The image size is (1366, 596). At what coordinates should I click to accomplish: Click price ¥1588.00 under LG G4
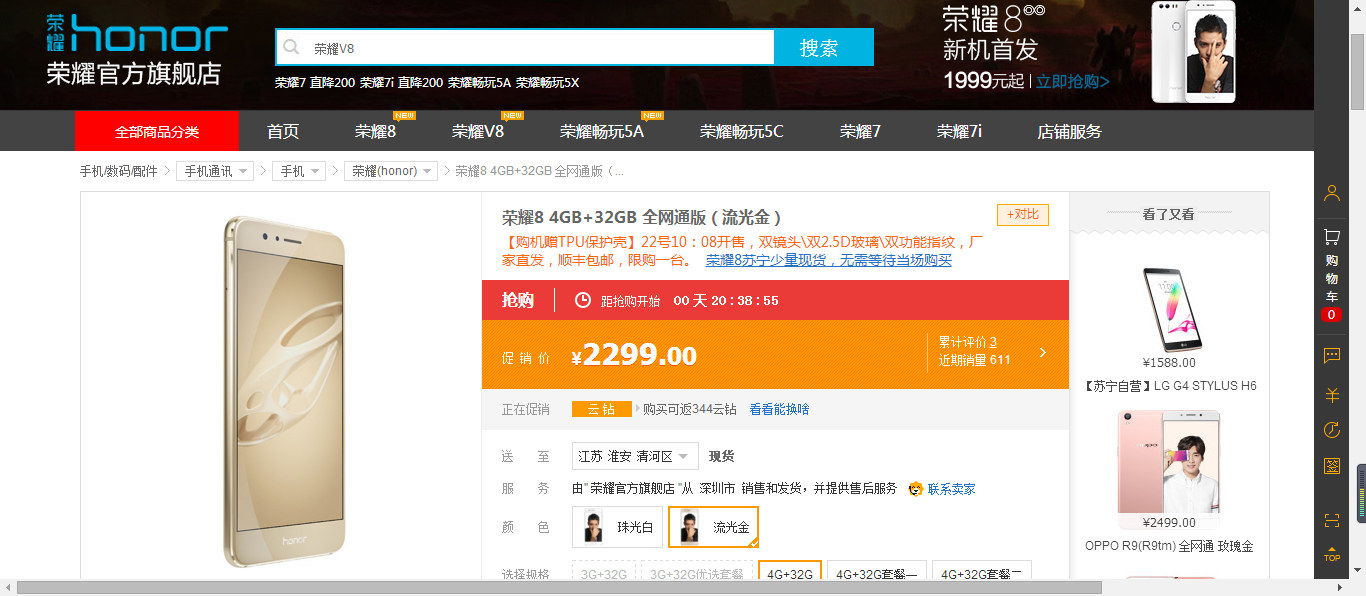click(1169, 363)
